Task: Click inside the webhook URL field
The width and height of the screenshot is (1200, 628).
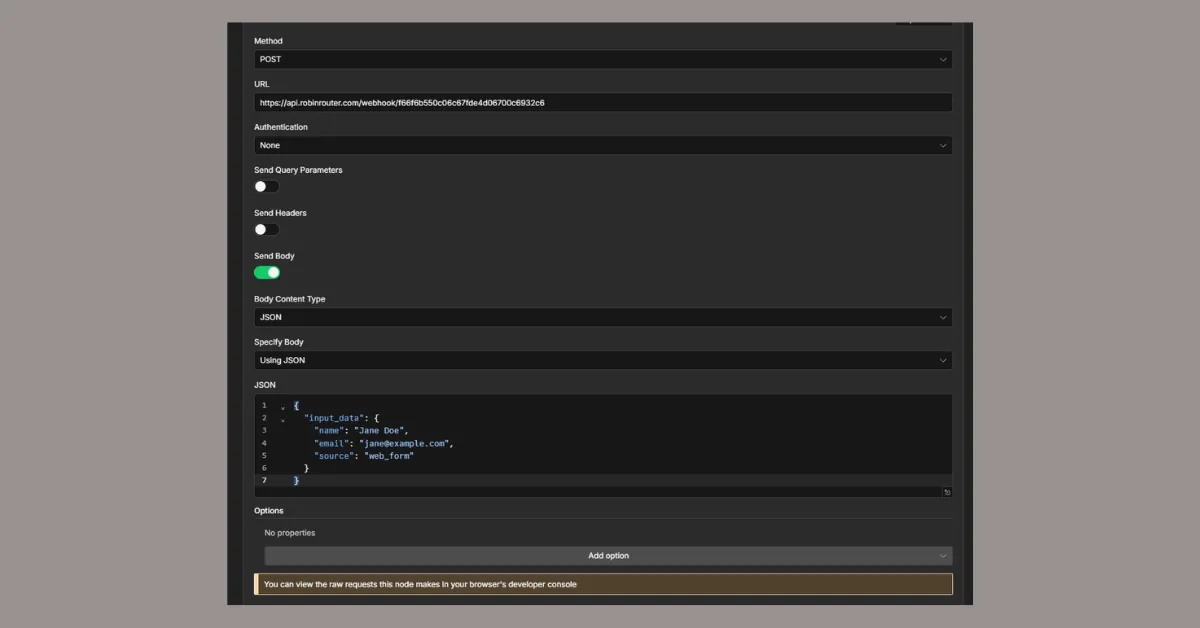Action: [601, 102]
